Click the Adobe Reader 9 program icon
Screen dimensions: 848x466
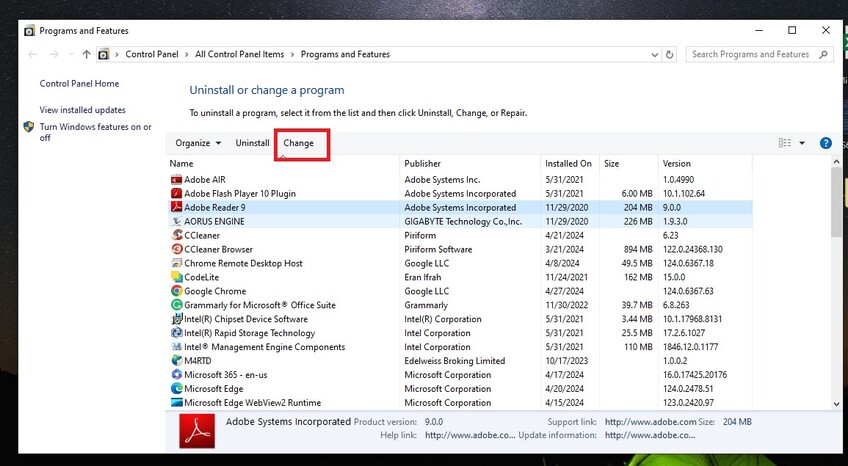click(x=177, y=207)
